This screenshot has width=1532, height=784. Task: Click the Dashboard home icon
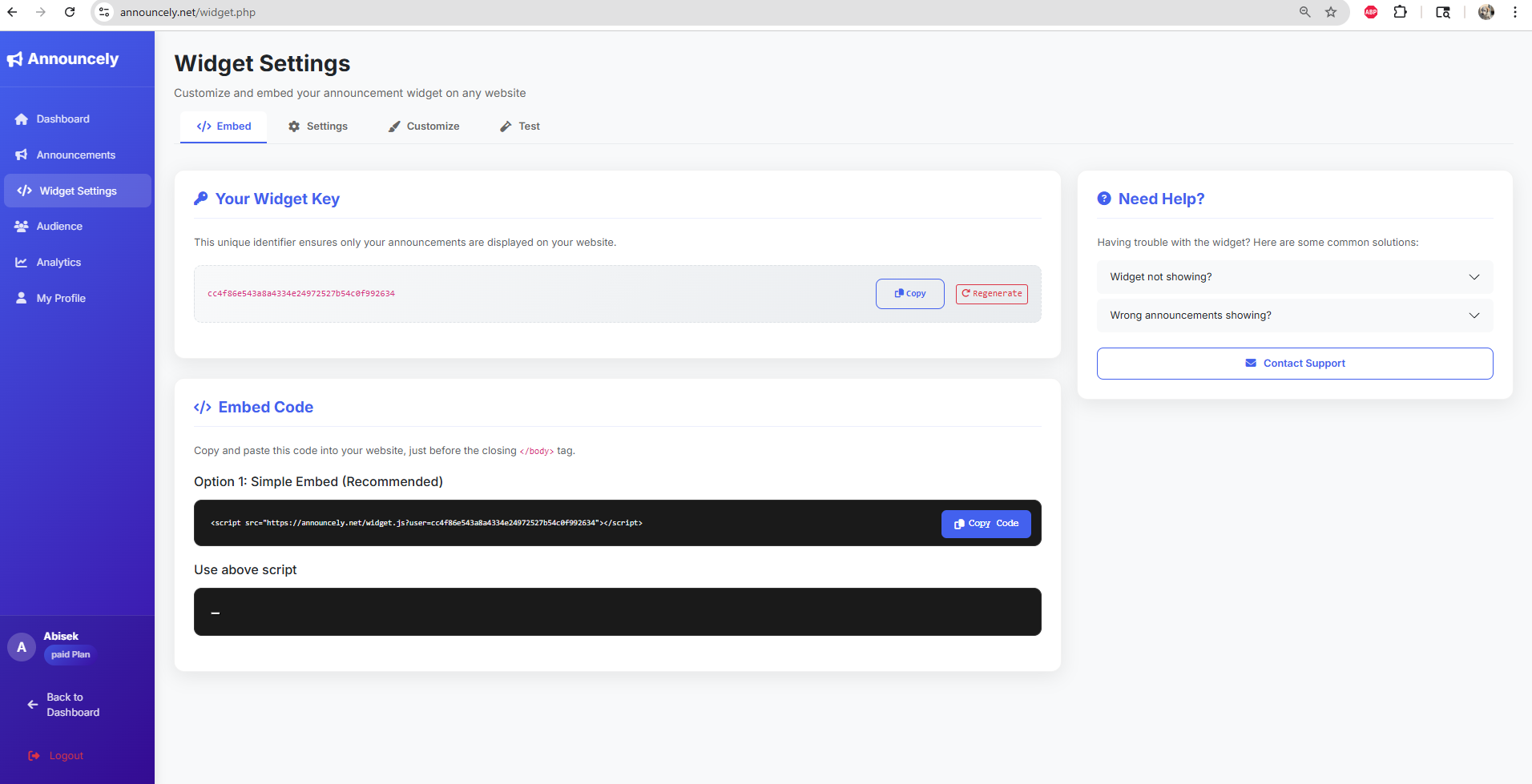22,119
